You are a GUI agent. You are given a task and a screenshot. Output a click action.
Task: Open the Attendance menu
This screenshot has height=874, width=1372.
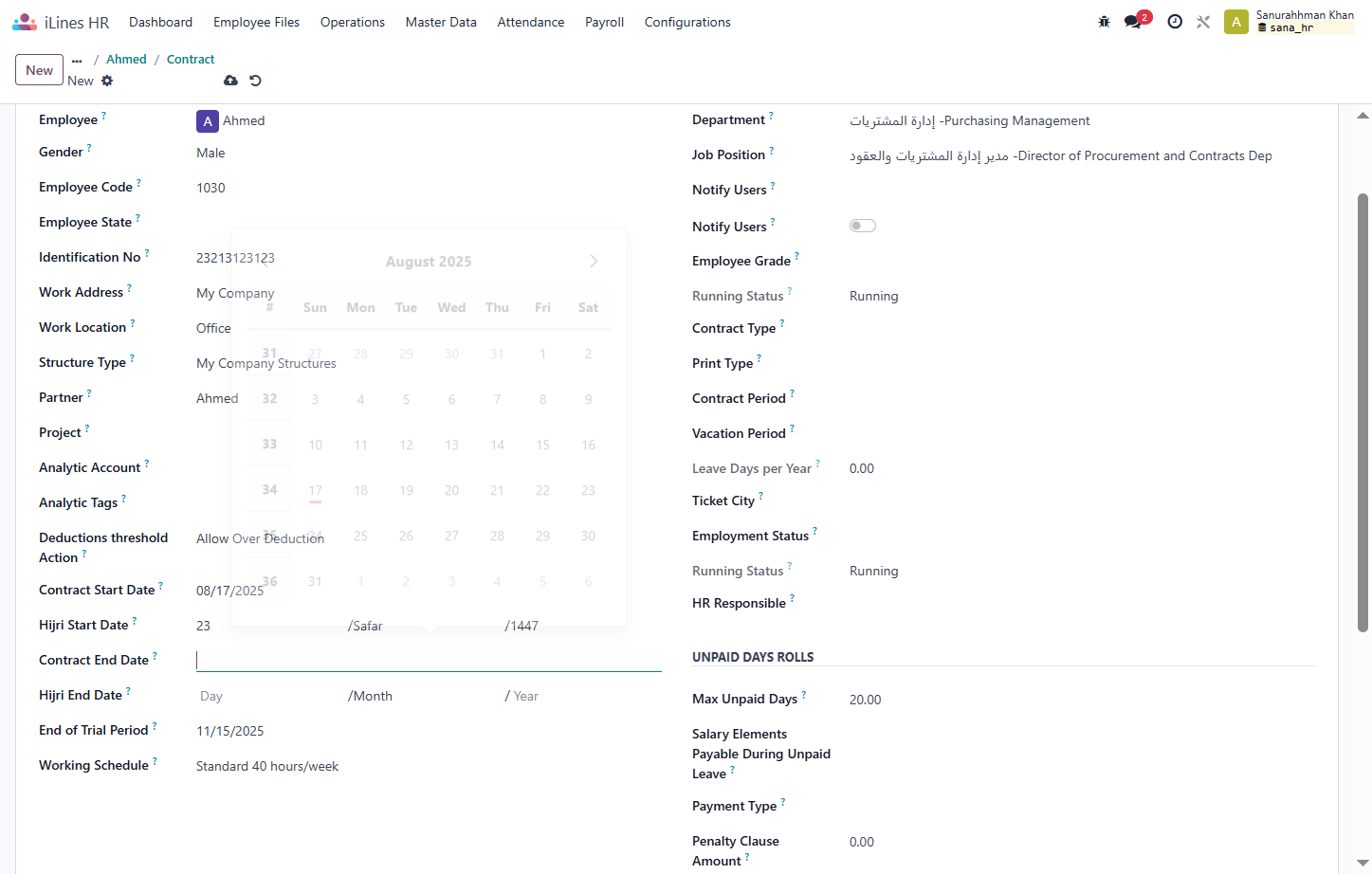531,22
